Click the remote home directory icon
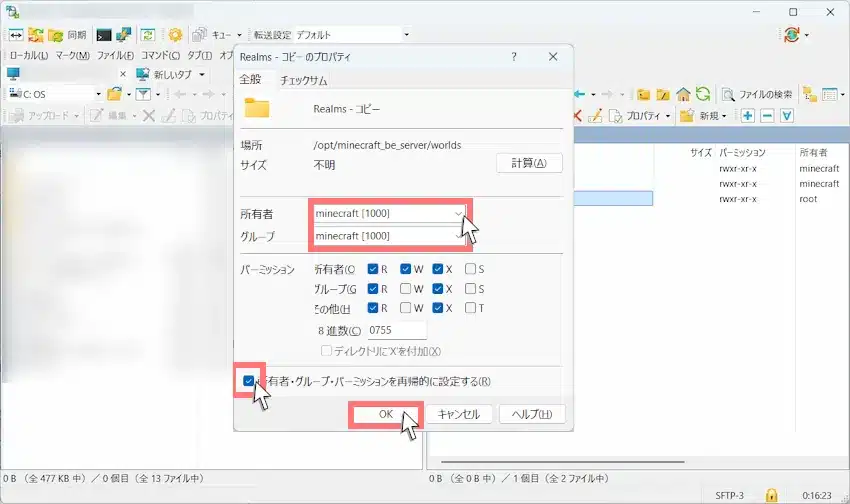850x504 pixels. (683, 94)
